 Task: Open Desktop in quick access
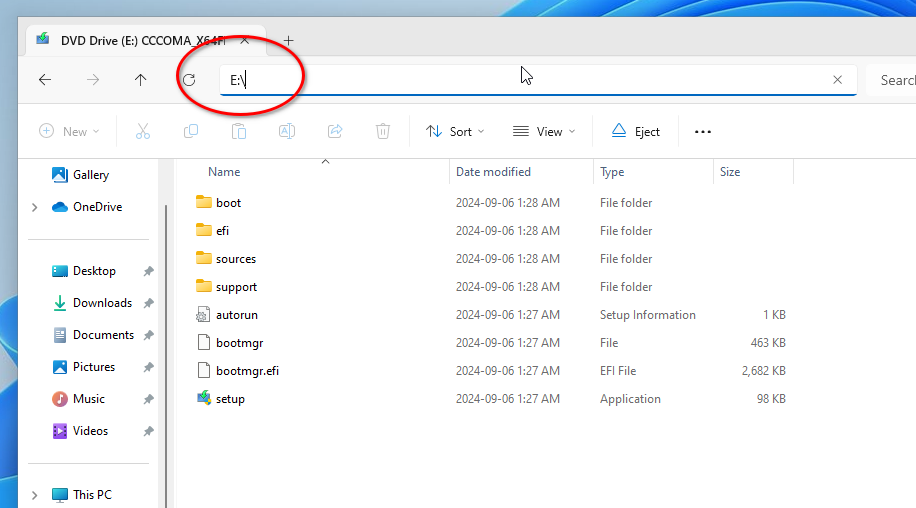(94, 271)
